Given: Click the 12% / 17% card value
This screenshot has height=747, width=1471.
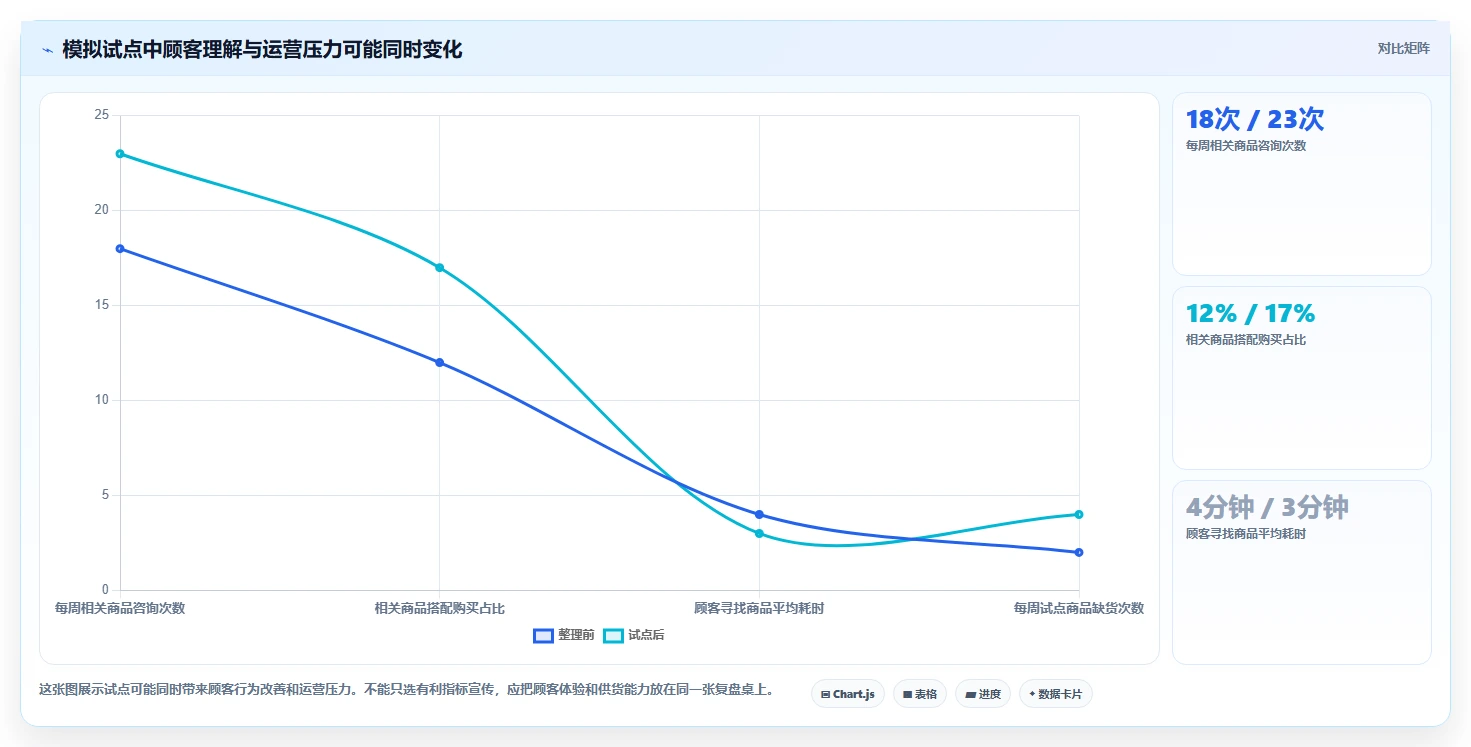Looking at the screenshot, I should [x=1250, y=313].
